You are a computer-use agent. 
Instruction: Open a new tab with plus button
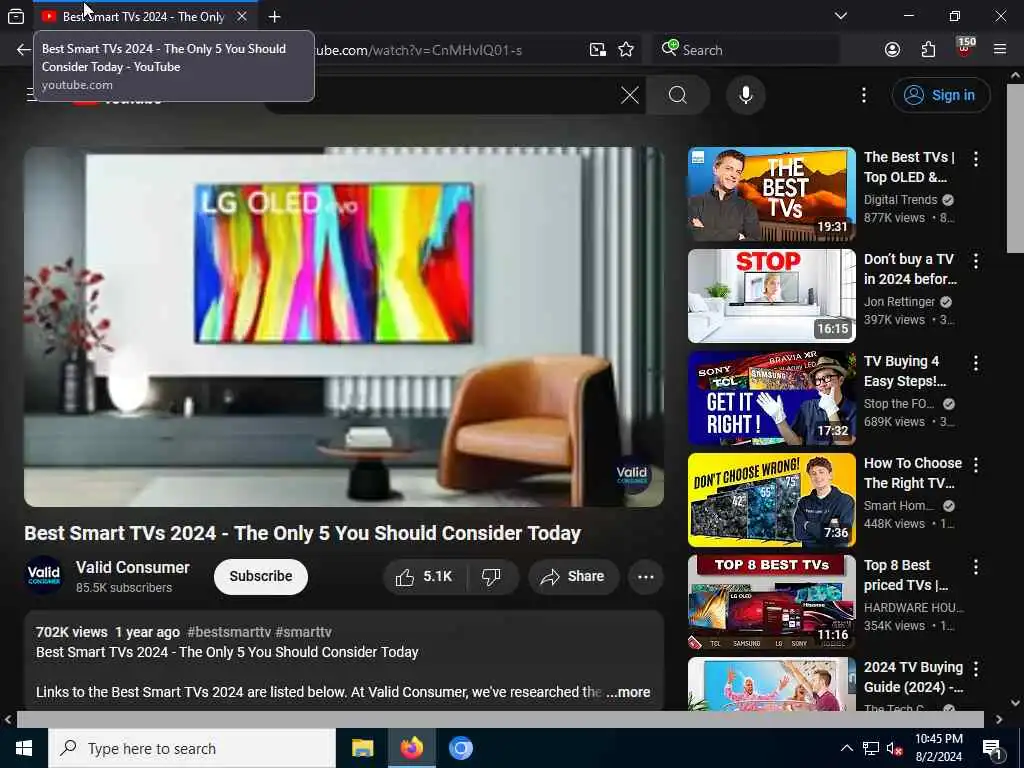coord(274,16)
